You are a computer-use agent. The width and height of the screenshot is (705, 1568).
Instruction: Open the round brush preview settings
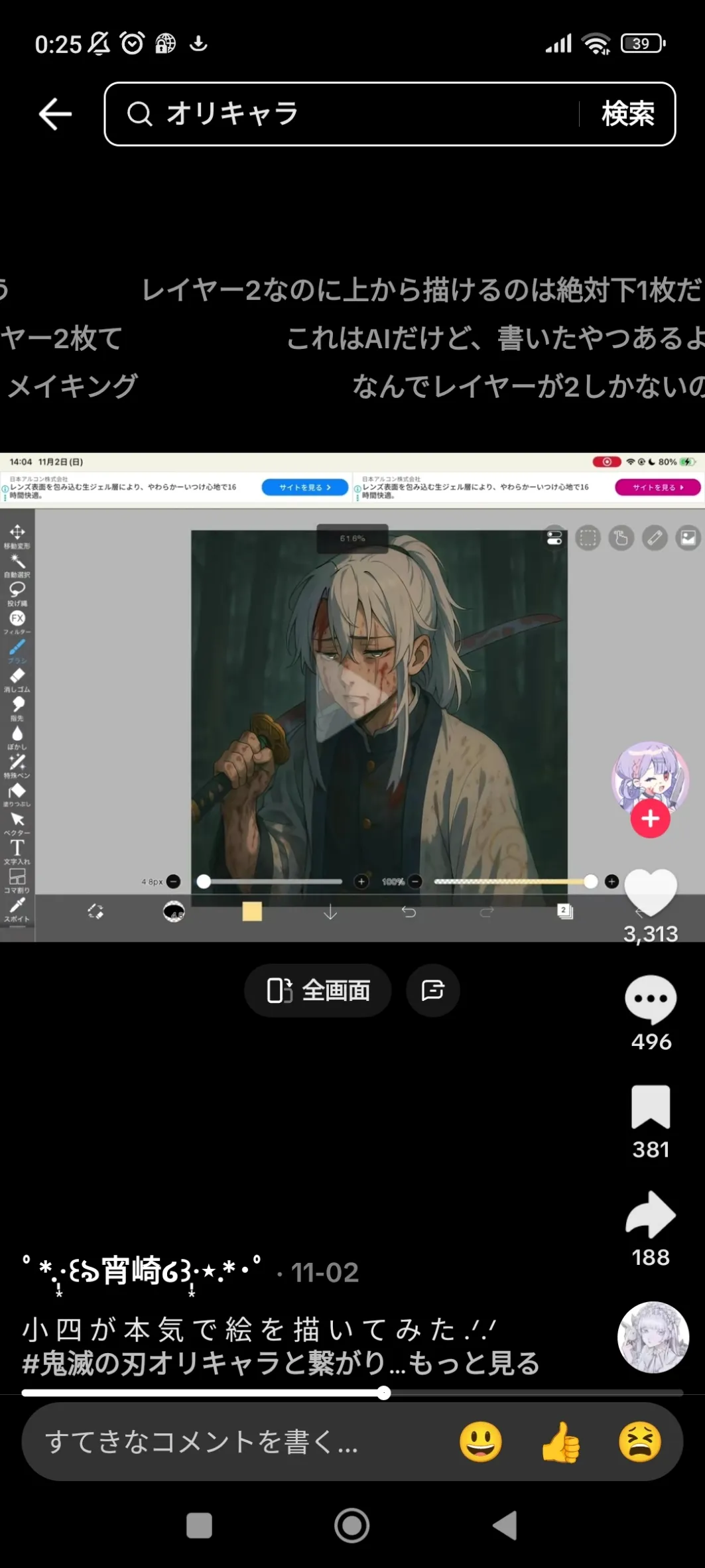(x=174, y=911)
